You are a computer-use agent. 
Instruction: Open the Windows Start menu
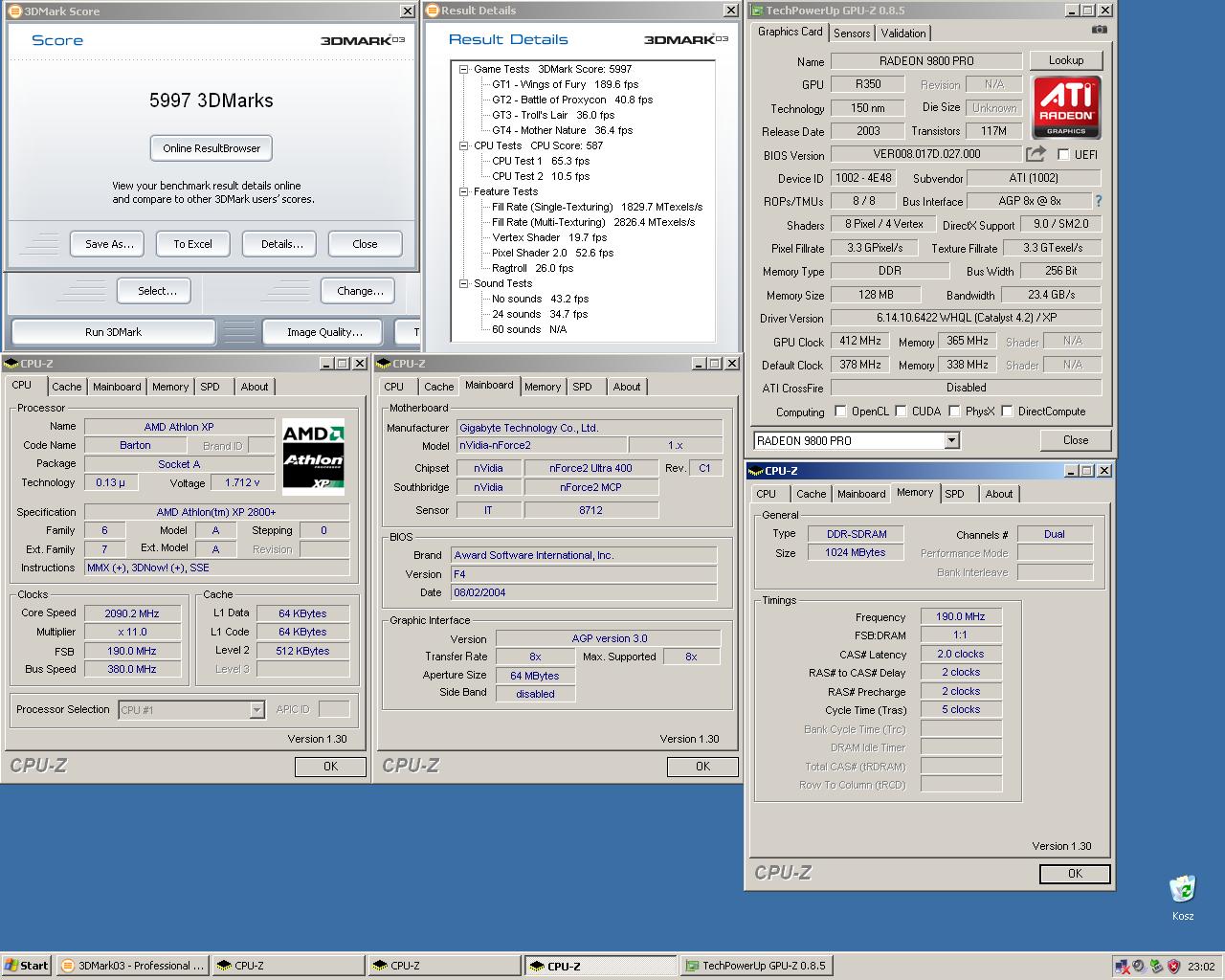(27, 966)
